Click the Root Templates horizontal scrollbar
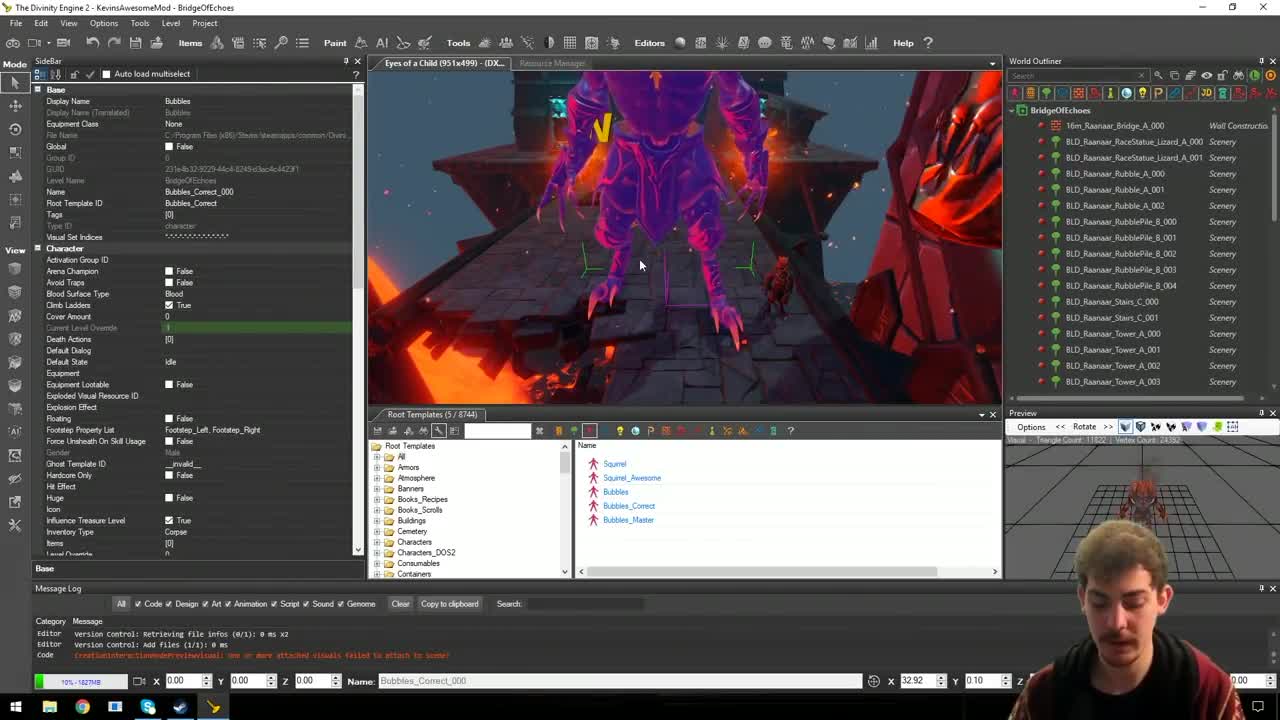 point(762,572)
